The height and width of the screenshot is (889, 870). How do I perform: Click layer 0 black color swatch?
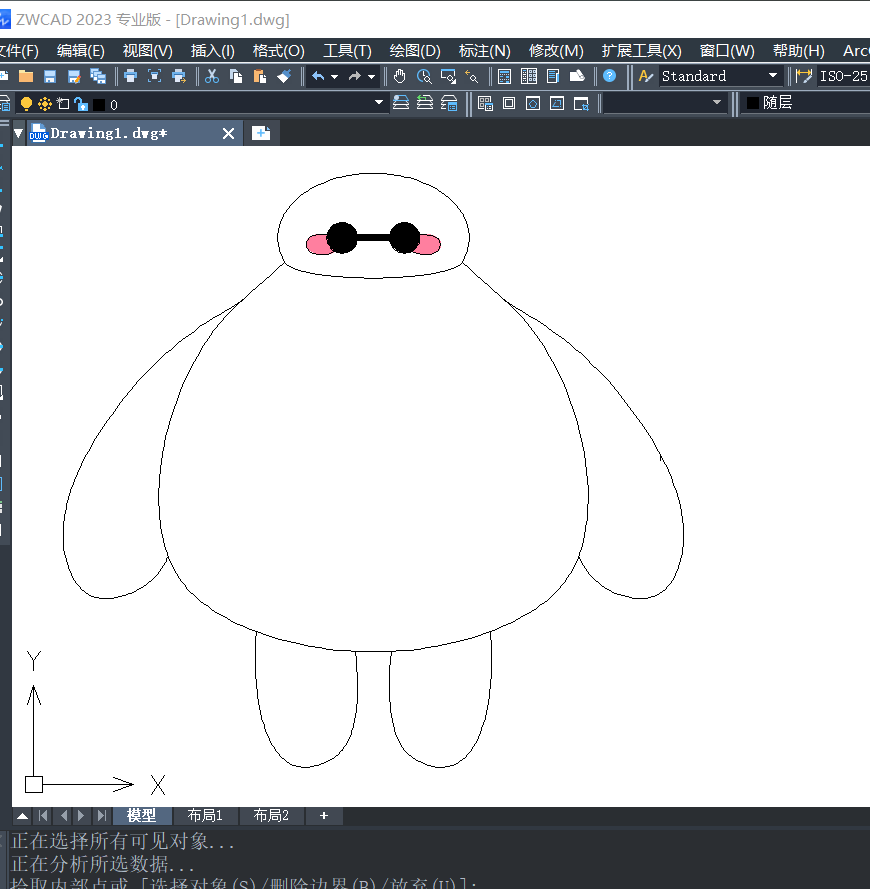99,105
